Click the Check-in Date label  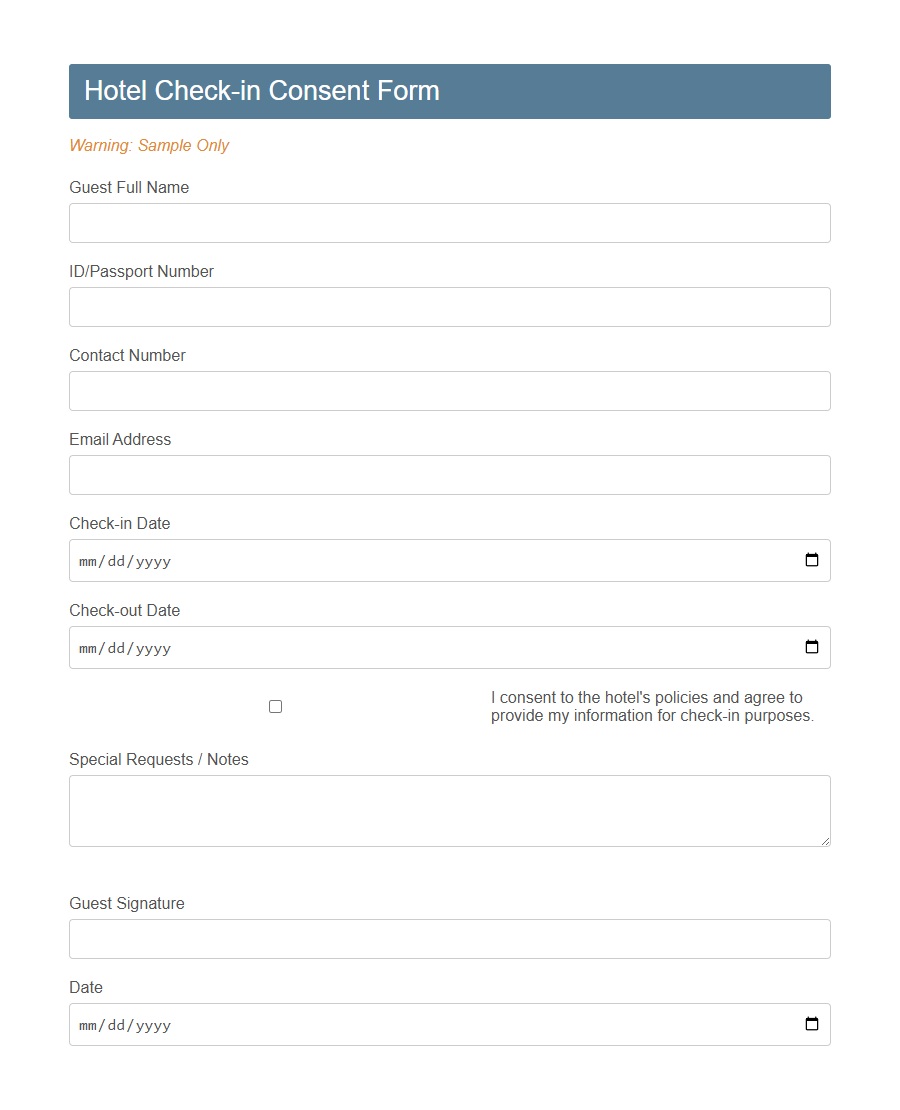click(119, 523)
